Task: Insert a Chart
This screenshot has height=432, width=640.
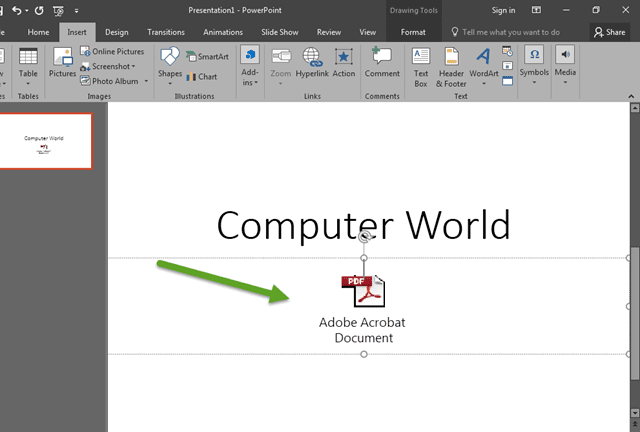Action: (202, 76)
